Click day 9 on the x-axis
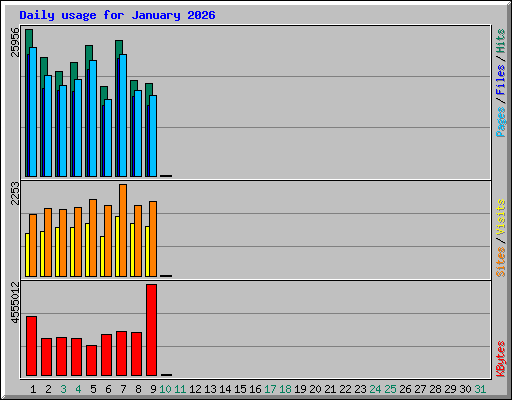This screenshot has height=400, width=512. 153,389
